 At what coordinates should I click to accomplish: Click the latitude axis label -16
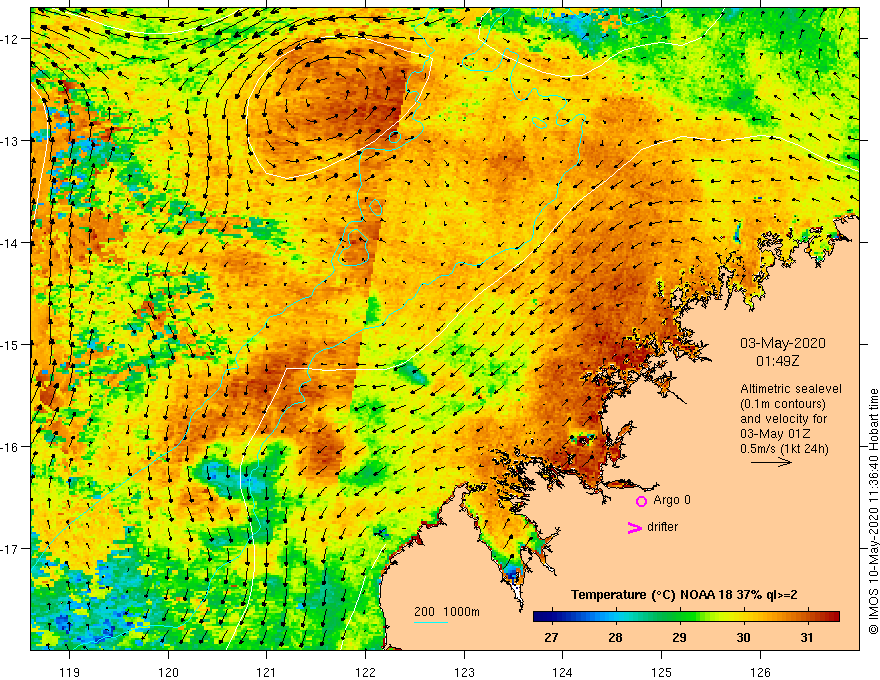11,447
